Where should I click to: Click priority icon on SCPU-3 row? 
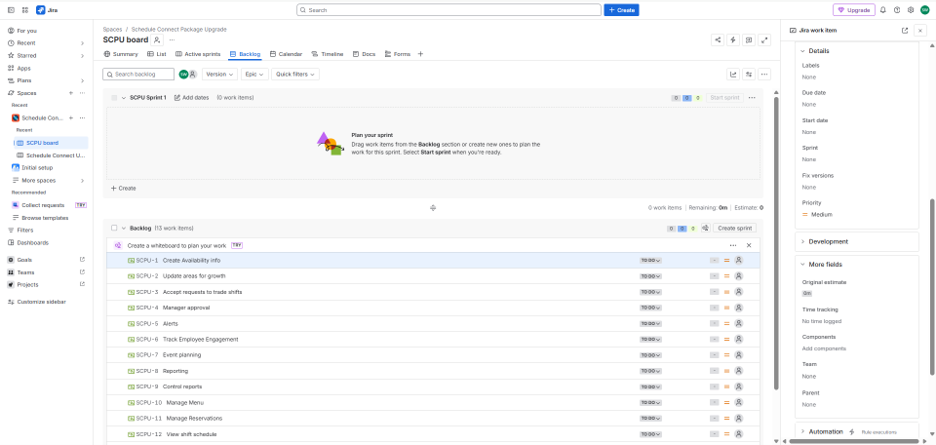click(727, 292)
